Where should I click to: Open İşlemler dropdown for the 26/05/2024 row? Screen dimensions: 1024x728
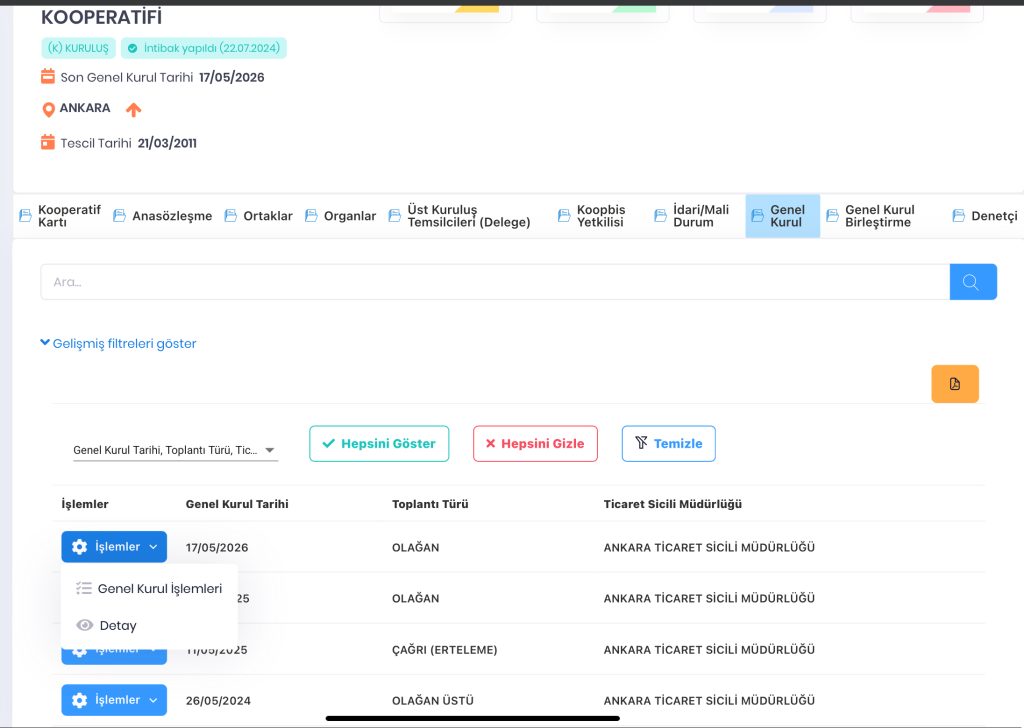(x=114, y=701)
